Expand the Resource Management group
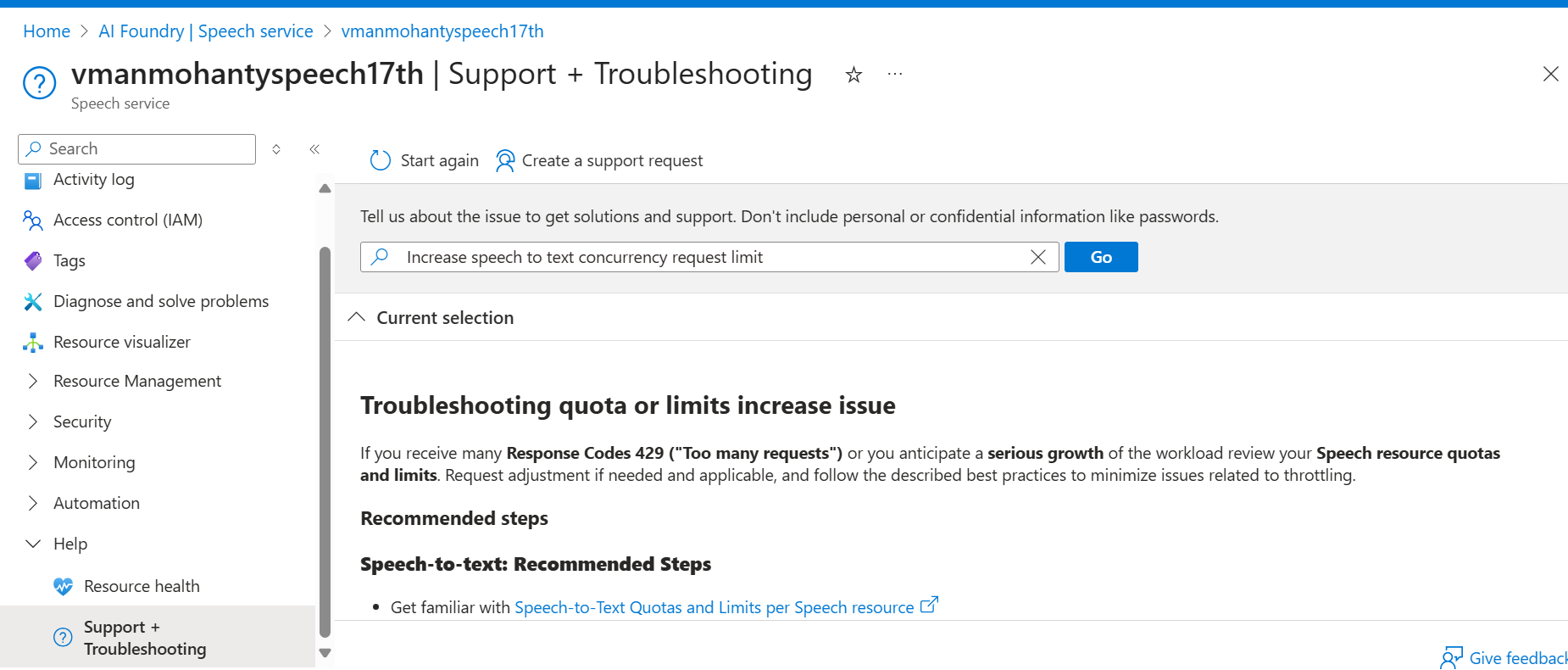The image size is (1568, 670). [33, 382]
